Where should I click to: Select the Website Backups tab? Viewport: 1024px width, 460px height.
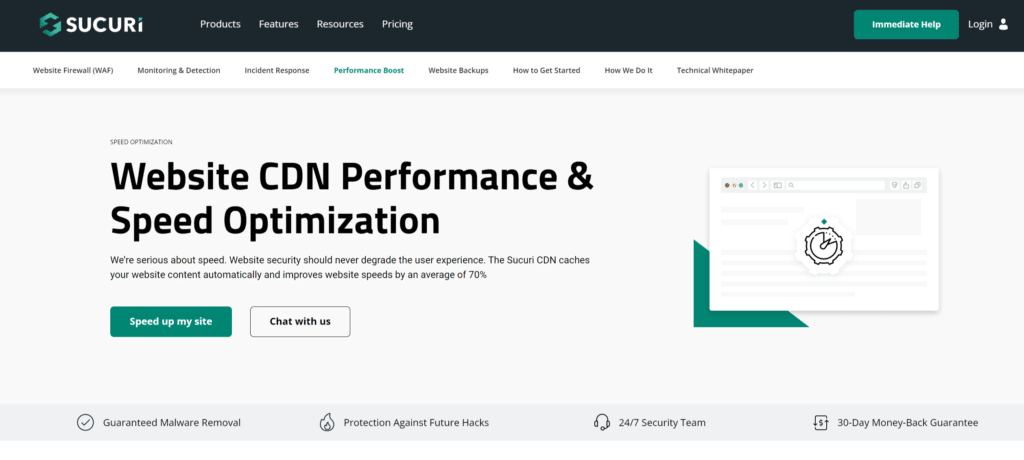(x=458, y=71)
